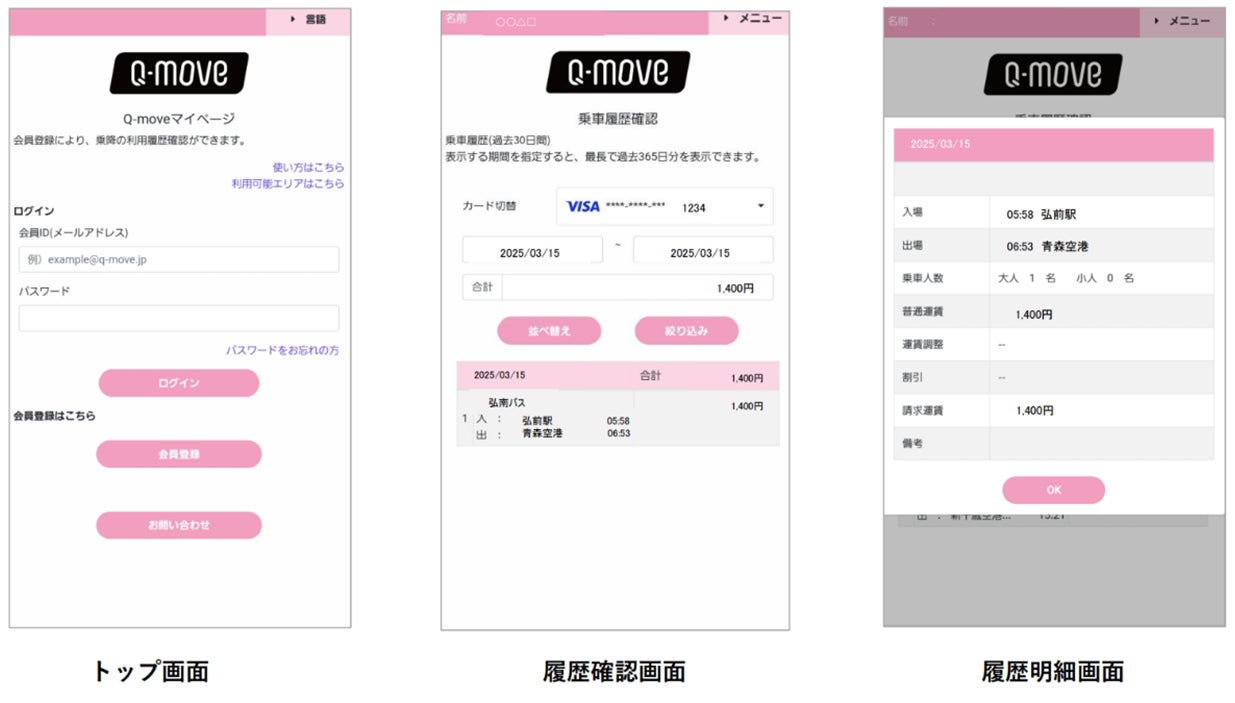Select the end date field 2025/03/15
Image resolution: width=1235 pixels, height=703 pixels.
[x=703, y=251]
